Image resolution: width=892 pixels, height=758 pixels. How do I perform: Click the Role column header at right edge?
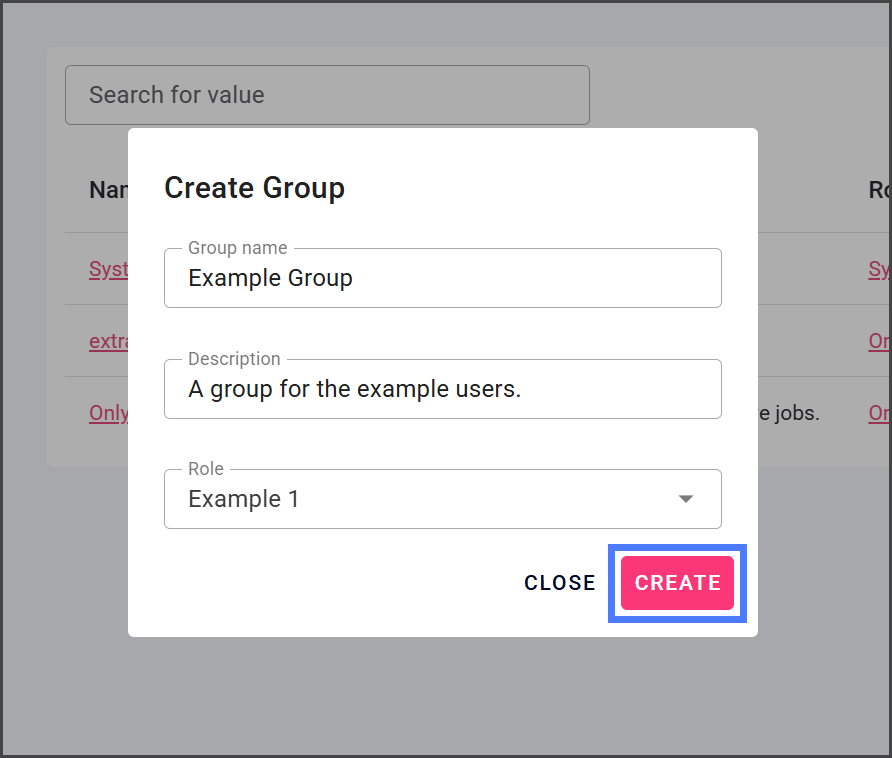point(879,189)
